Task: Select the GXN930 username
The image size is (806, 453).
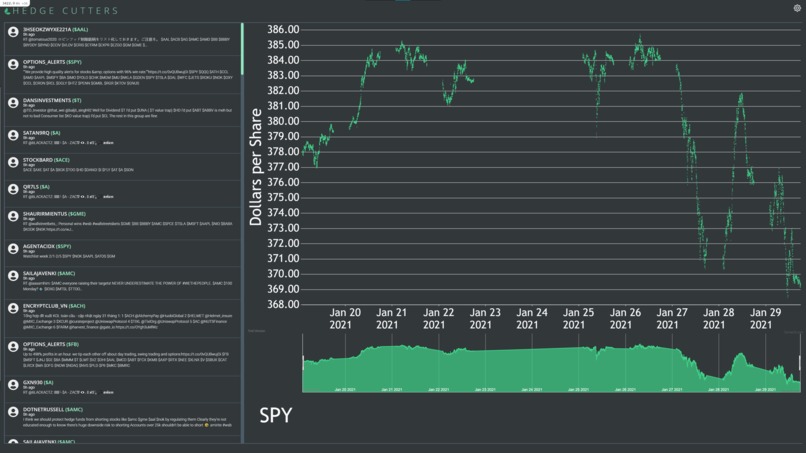Action: (x=32, y=383)
